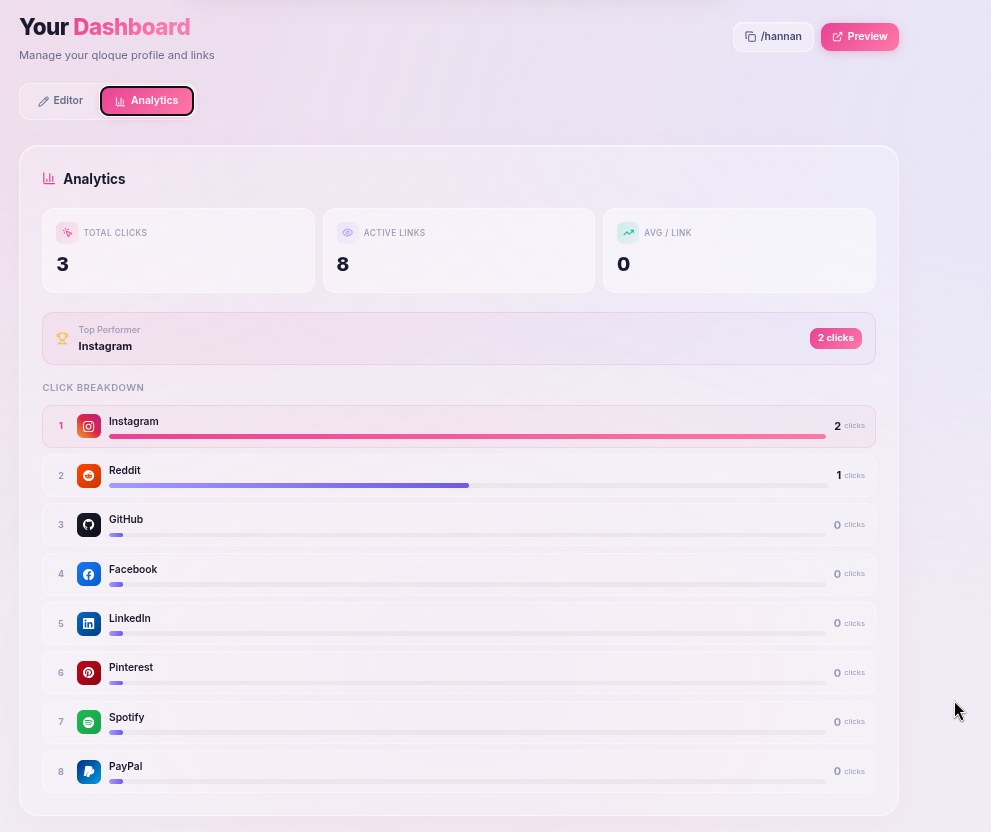The image size is (991, 832).
Task: Click the trophy icon next to Top Performer
Action: coord(63,337)
